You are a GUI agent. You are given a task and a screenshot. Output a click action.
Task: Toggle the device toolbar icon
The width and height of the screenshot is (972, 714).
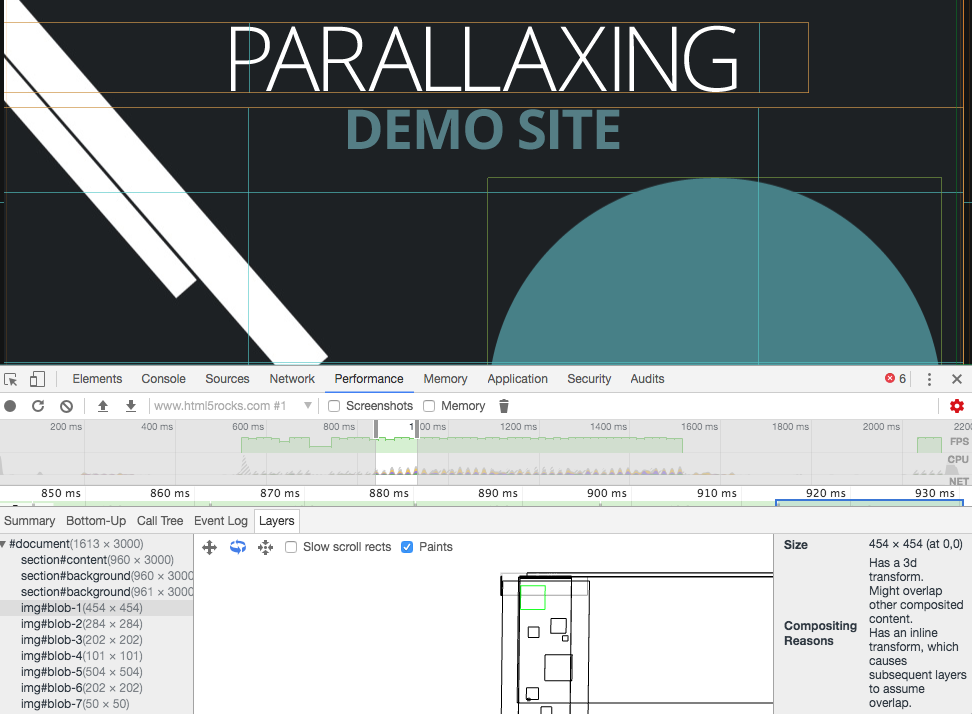click(x=37, y=379)
